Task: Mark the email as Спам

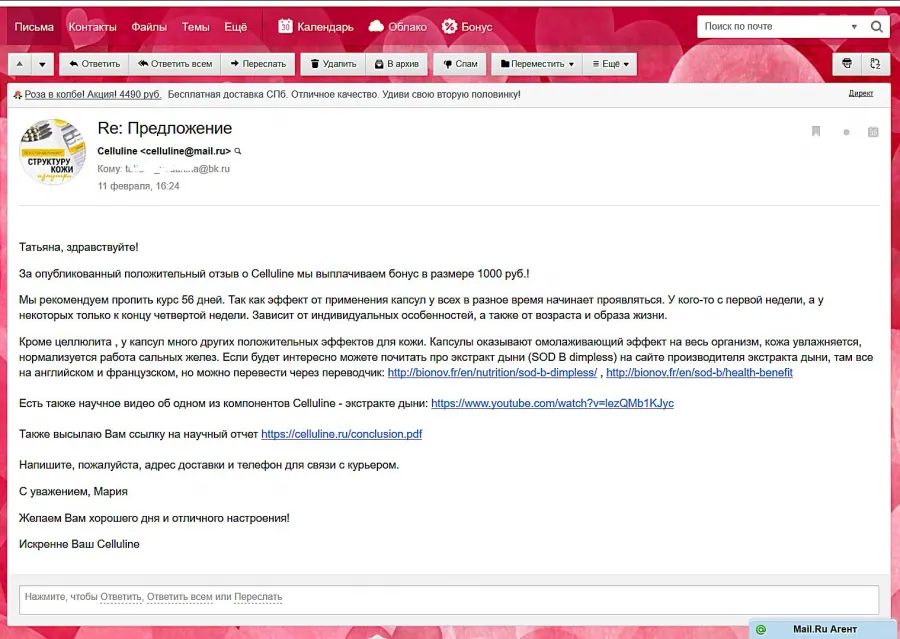Action: [x=460, y=64]
